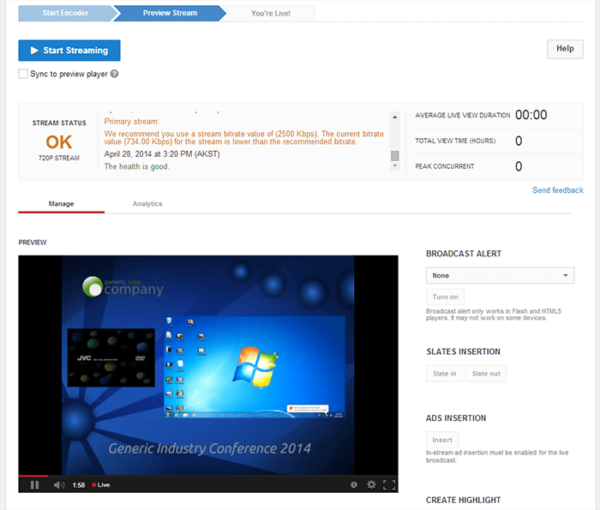Screen dimensions: 600x510
Task: Click the Insert ad button
Action: pos(442,440)
